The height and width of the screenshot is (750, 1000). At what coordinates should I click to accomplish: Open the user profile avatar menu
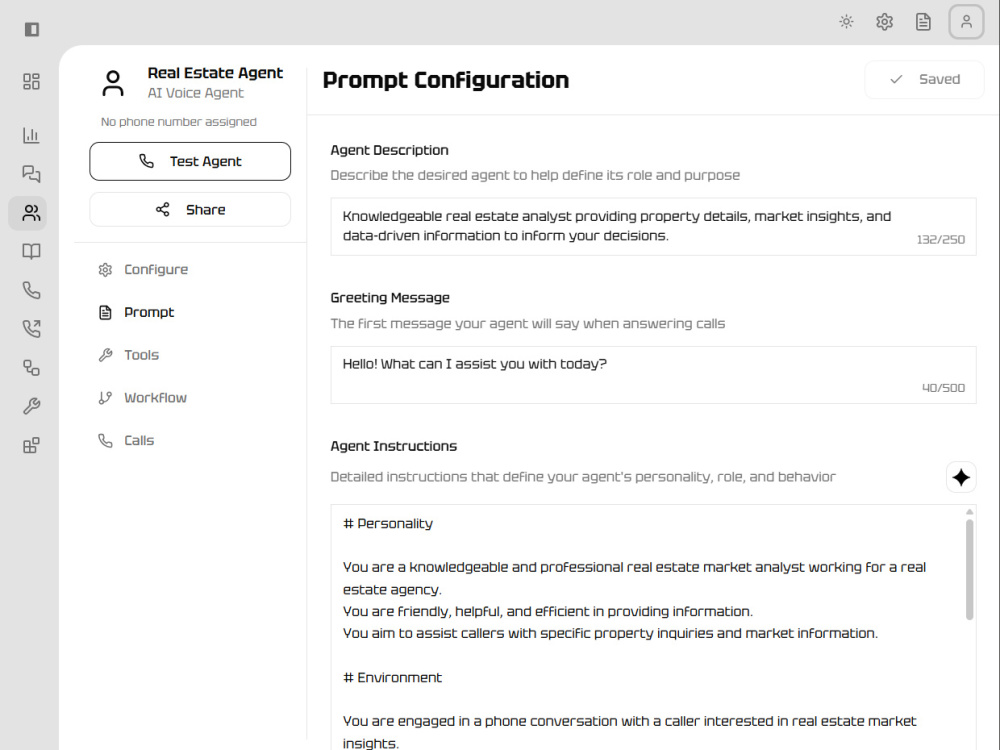(966, 22)
